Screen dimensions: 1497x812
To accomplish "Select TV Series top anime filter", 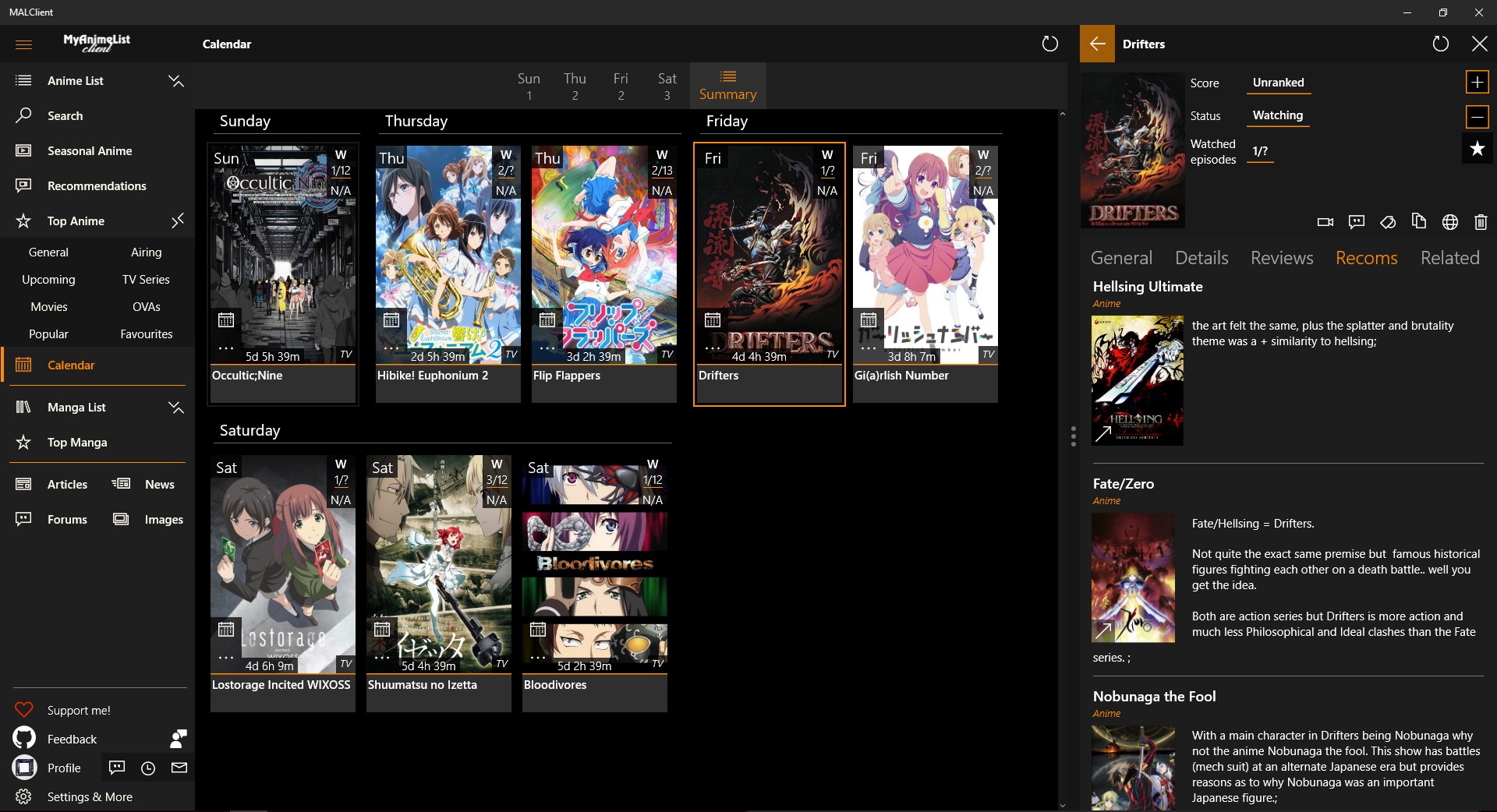I will (x=147, y=280).
